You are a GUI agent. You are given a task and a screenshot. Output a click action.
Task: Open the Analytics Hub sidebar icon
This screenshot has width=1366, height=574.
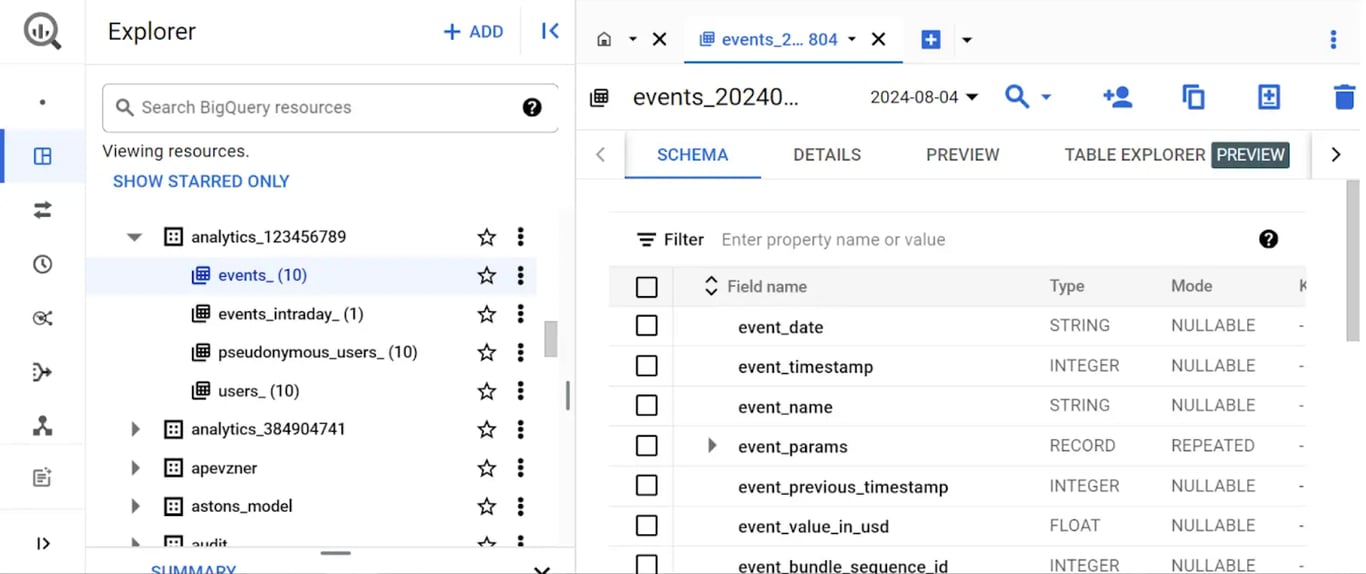coord(42,318)
